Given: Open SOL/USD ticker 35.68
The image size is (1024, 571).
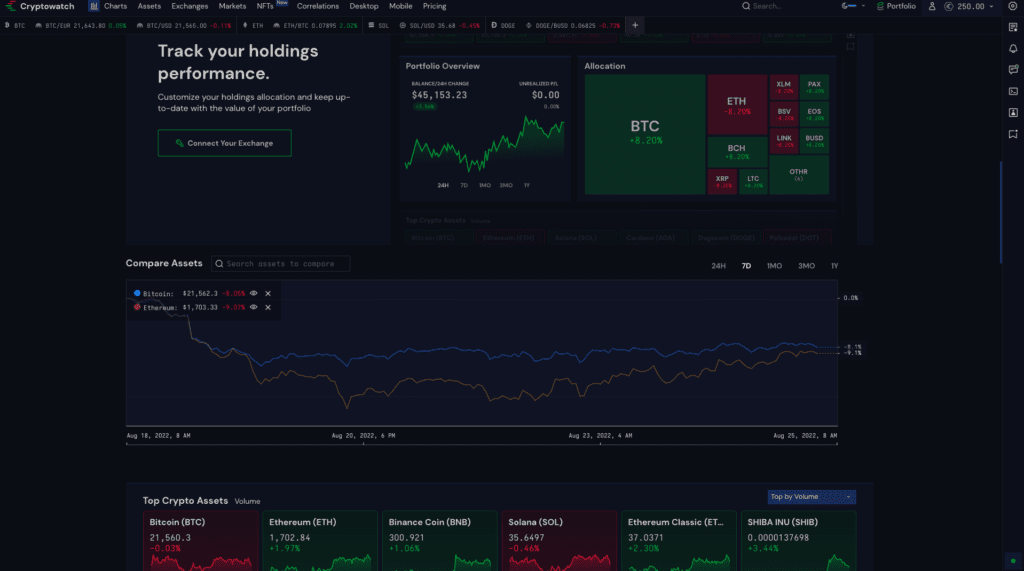Looking at the screenshot, I should (439, 25).
